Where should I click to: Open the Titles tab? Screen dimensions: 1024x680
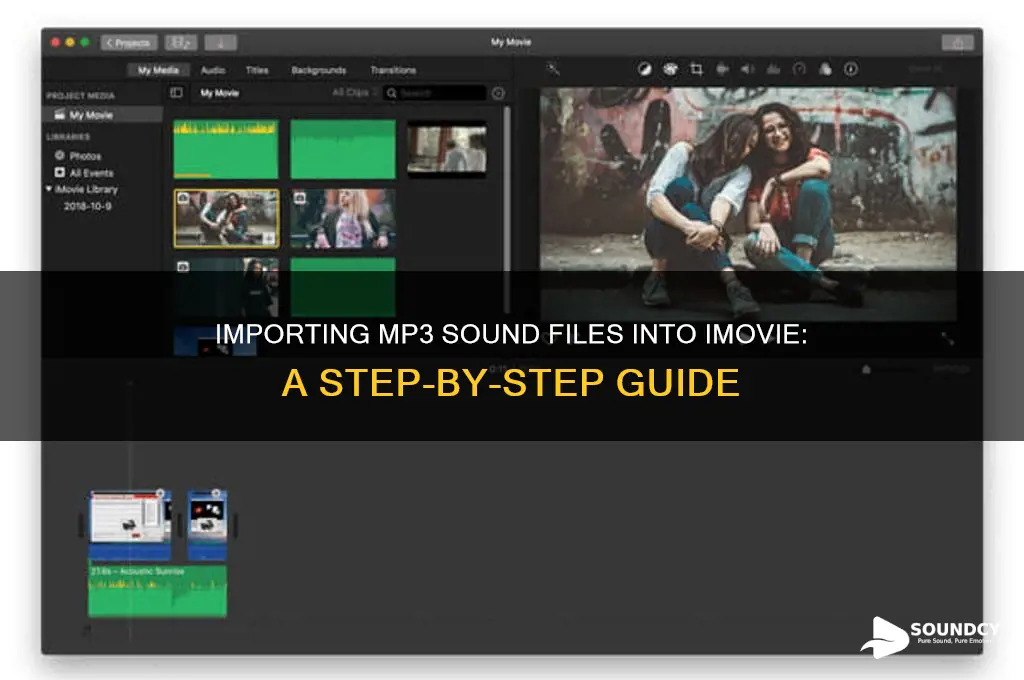[x=257, y=70]
